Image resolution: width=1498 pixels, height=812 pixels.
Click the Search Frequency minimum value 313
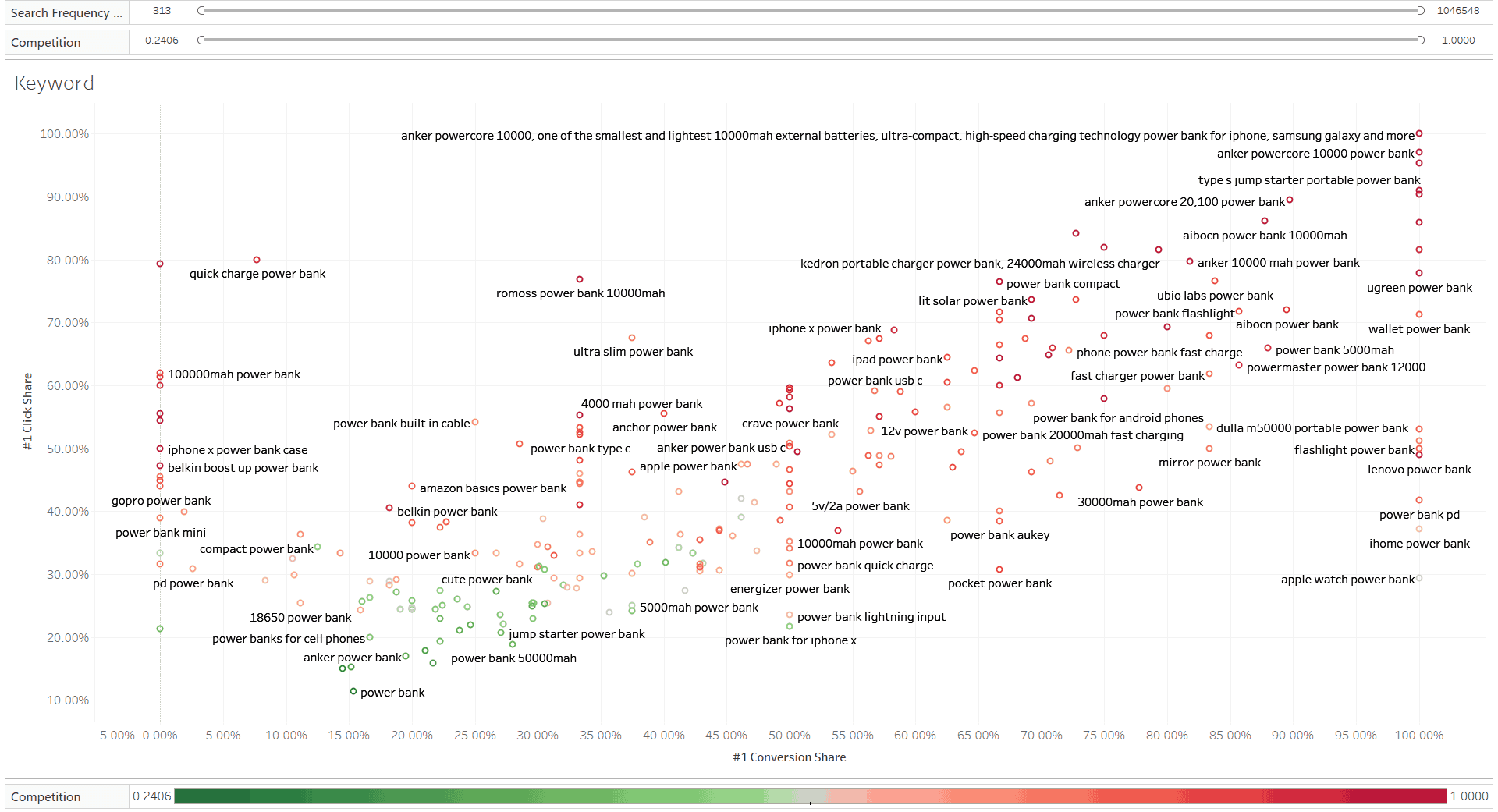(162, 11)
